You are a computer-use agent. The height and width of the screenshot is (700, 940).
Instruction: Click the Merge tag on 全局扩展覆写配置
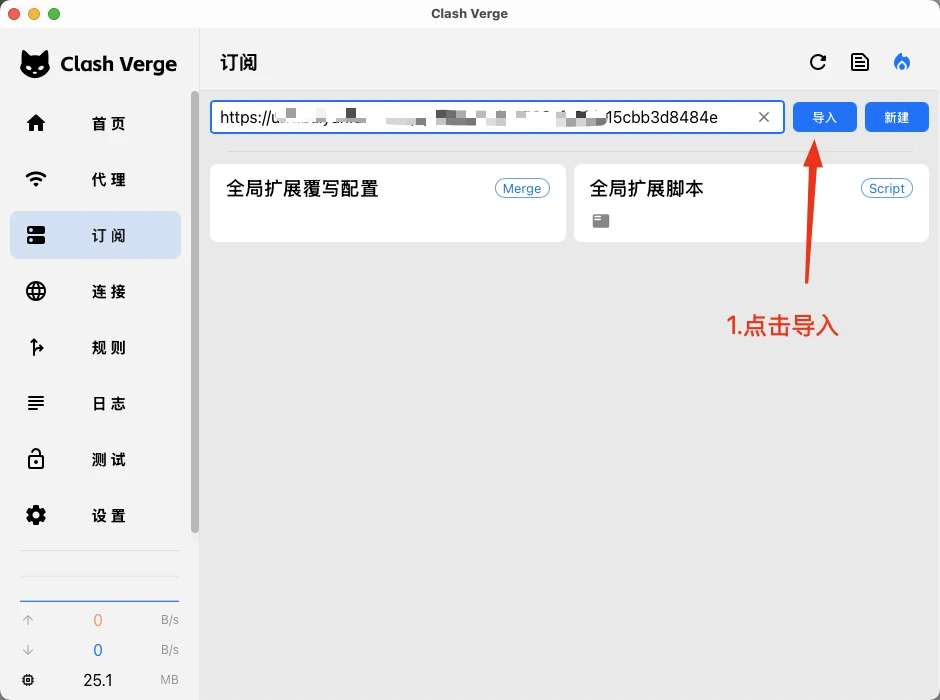[x=522, y=188]
